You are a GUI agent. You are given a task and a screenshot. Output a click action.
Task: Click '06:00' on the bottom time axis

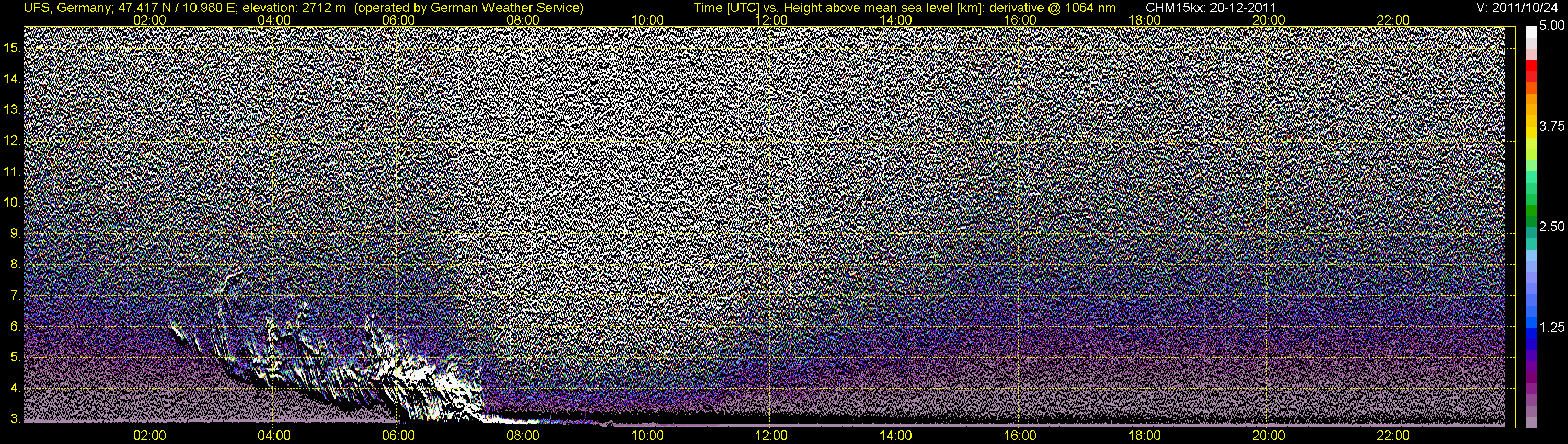click(399, 436)
